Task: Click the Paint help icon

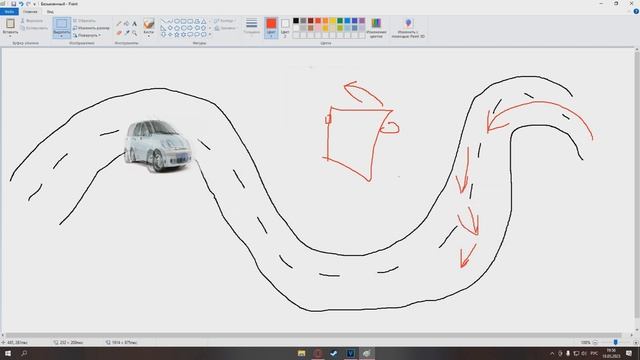Action: [x=636, y=11]
